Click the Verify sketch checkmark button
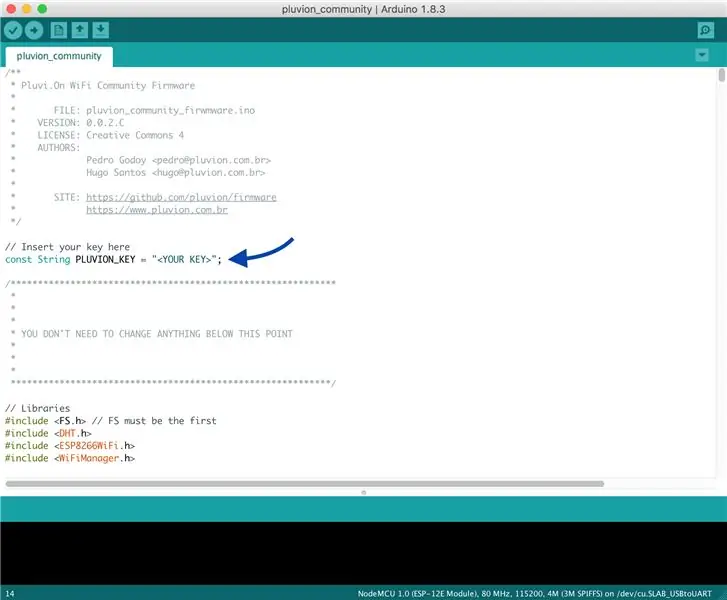727x600 pixels. click(x=13, y=31)
